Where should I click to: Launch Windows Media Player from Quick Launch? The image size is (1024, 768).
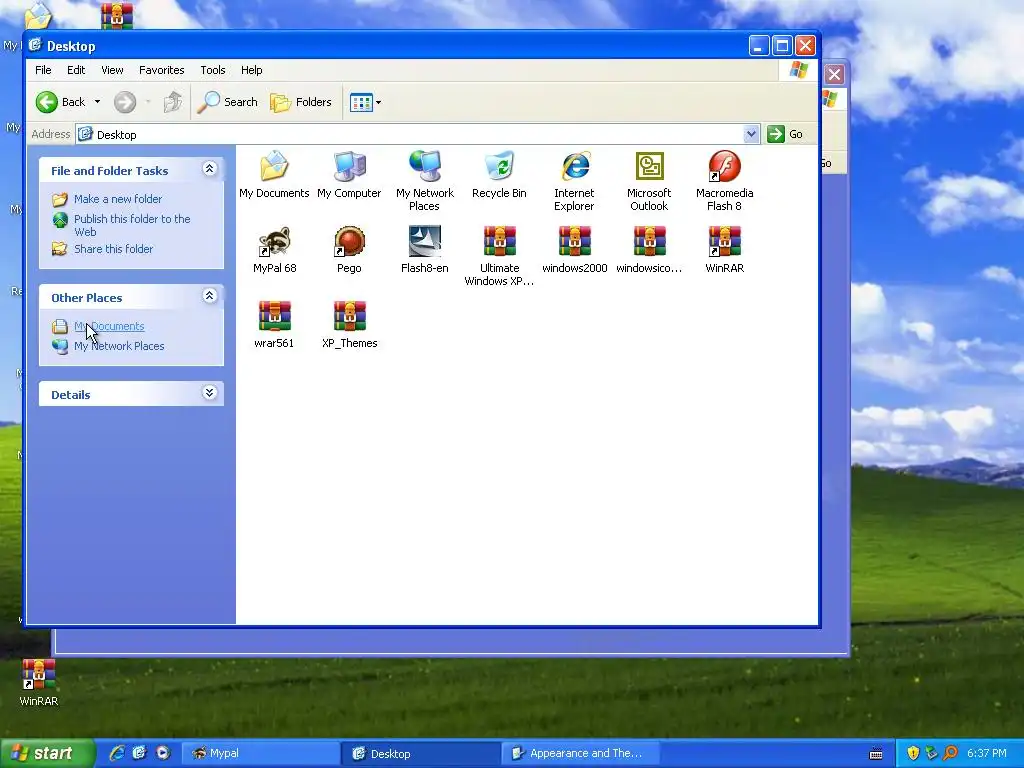163,753
